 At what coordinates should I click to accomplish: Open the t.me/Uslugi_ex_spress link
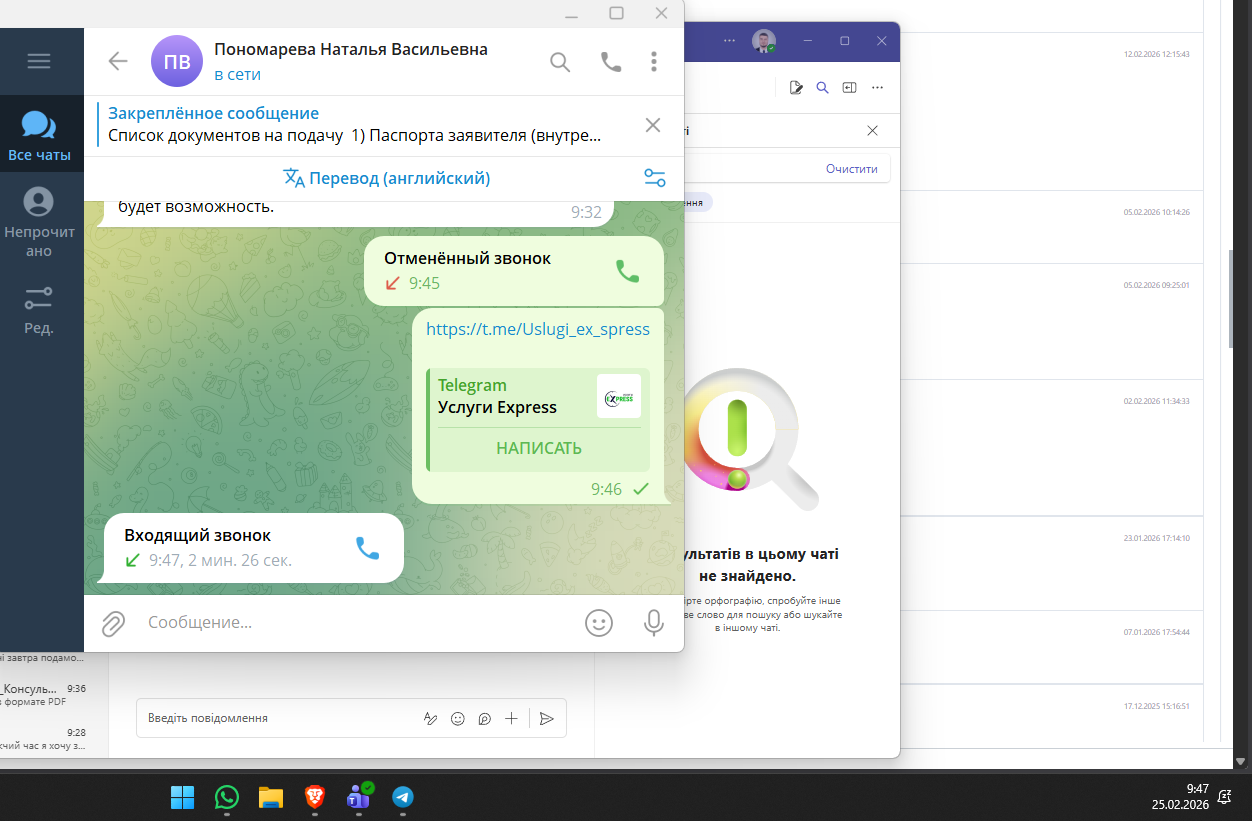pyautogui.click(x=538, y=329)
